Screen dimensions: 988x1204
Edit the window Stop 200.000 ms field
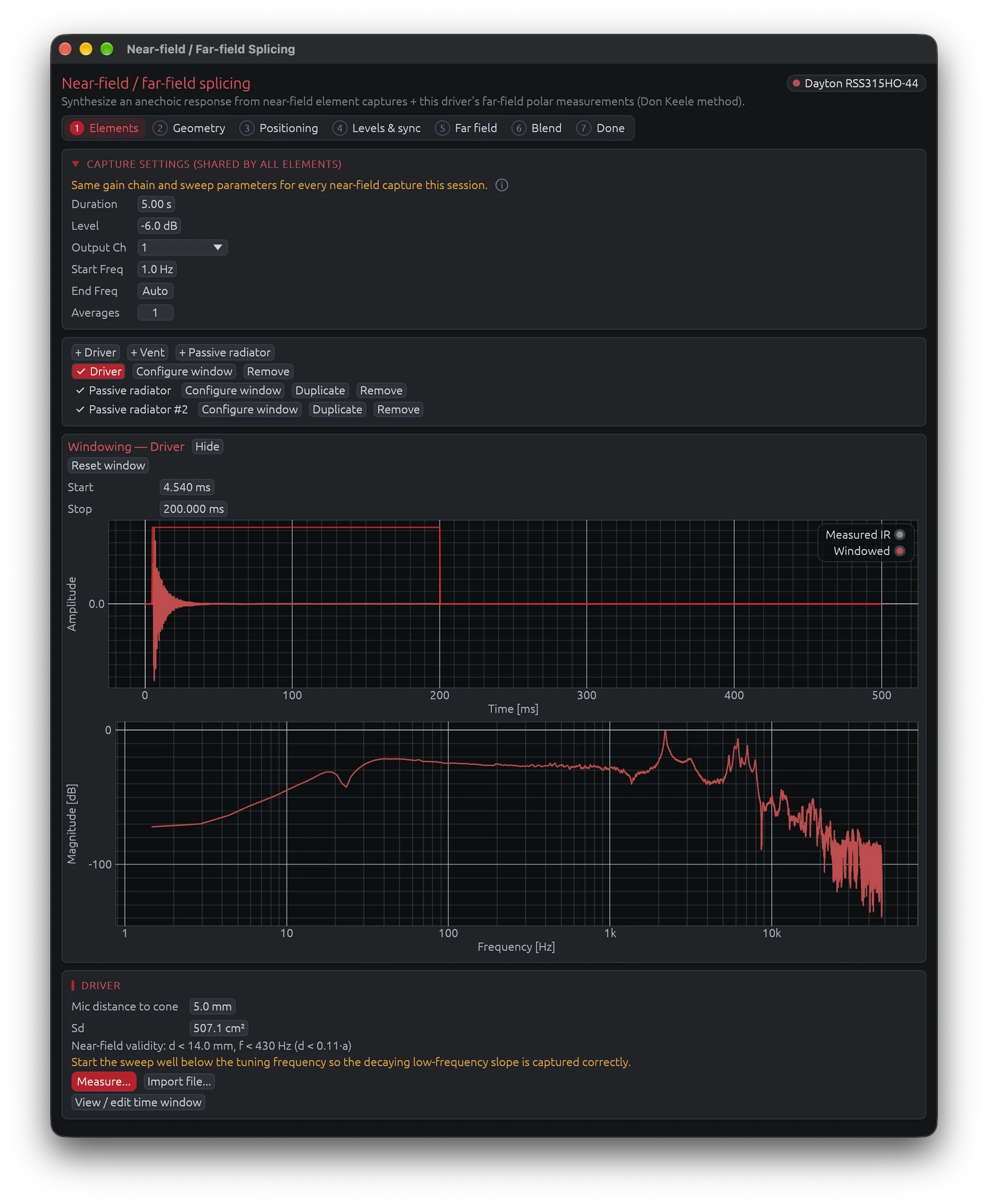pos(193,509)
